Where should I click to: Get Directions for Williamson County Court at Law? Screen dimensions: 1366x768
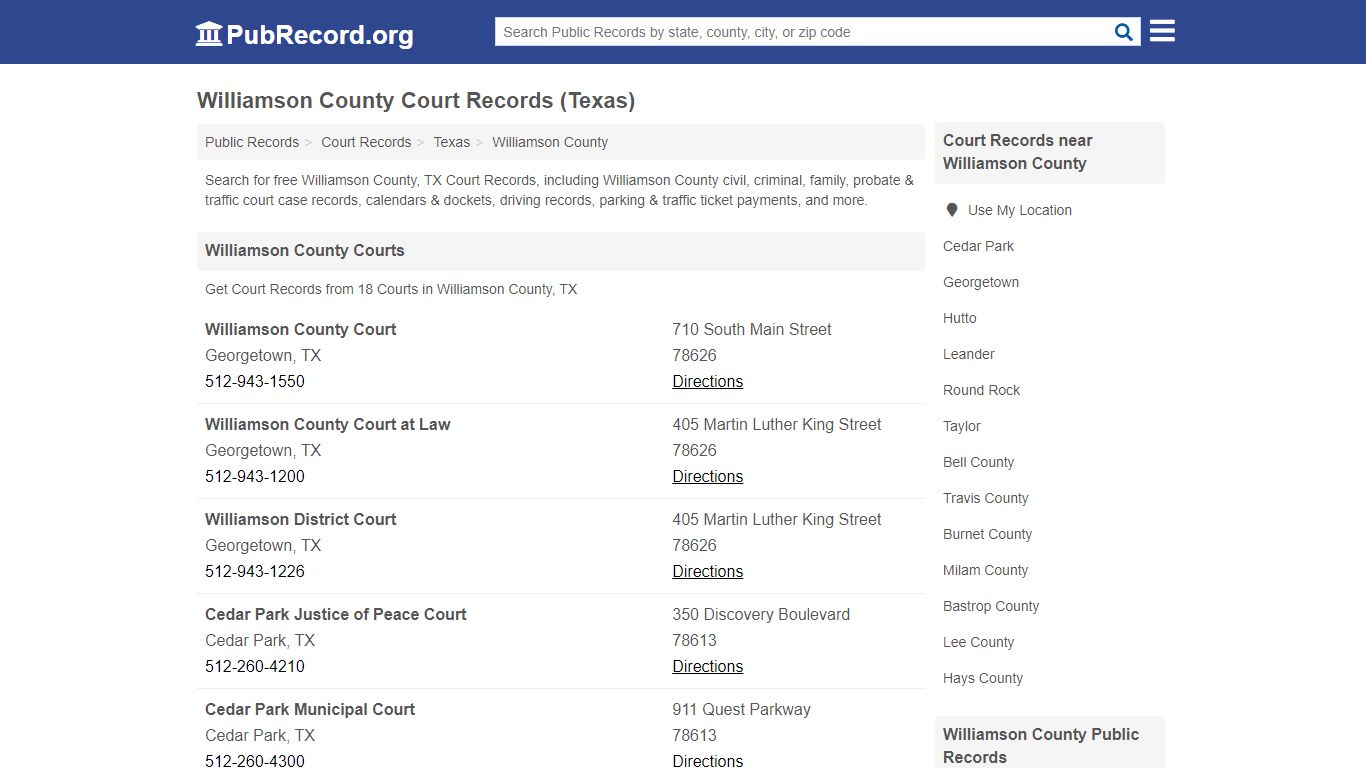coord(708,476)
